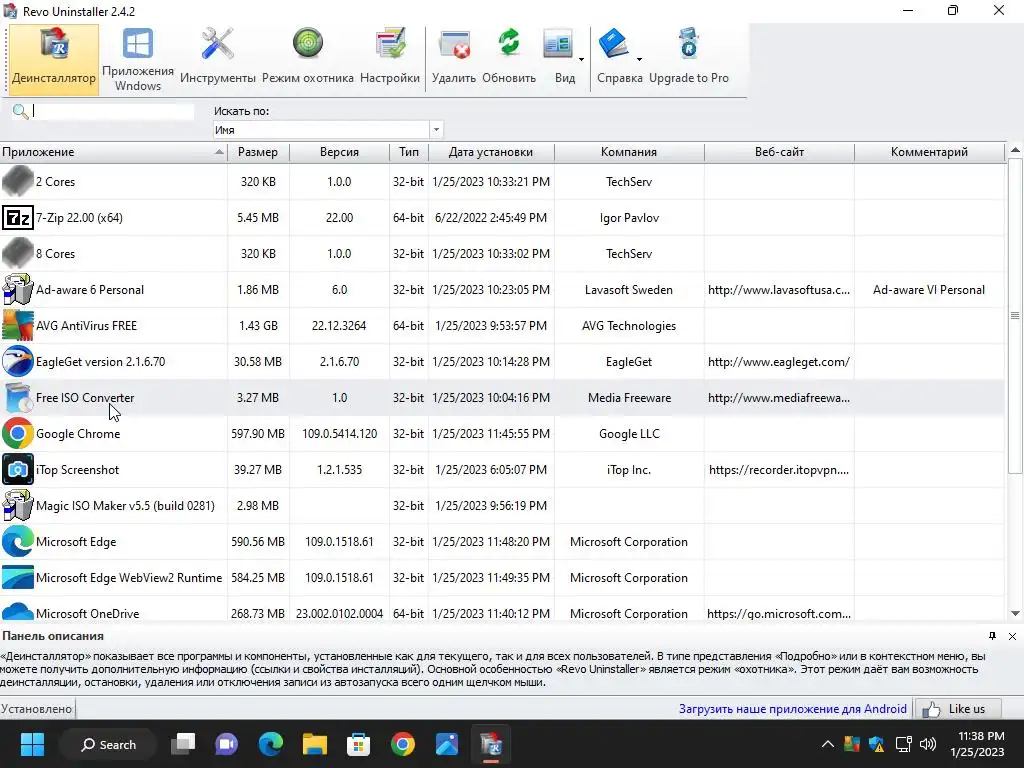Click list scrollbar up arrow
1024x768 pixels.
point(1015,150)
